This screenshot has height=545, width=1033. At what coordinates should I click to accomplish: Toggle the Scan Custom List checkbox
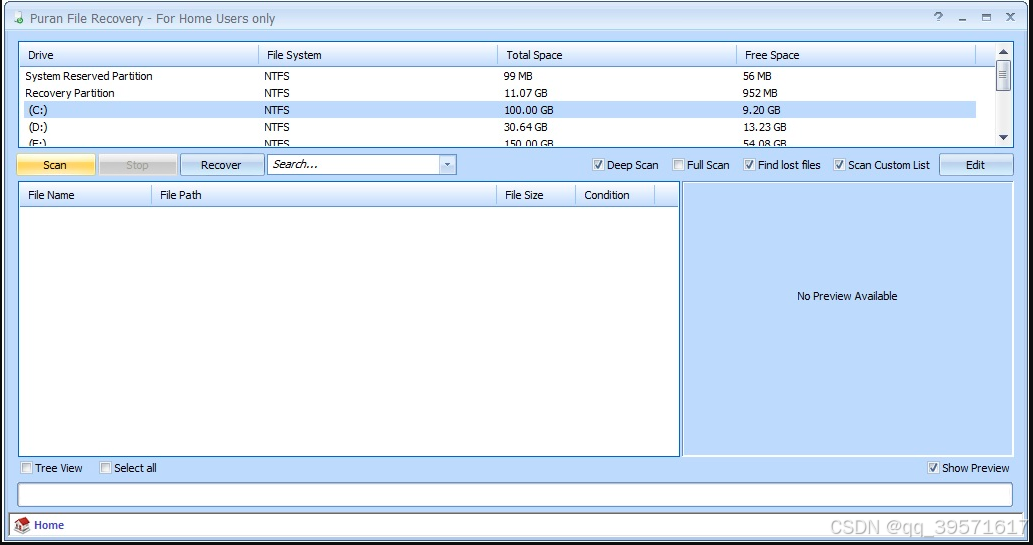[839, 165]
